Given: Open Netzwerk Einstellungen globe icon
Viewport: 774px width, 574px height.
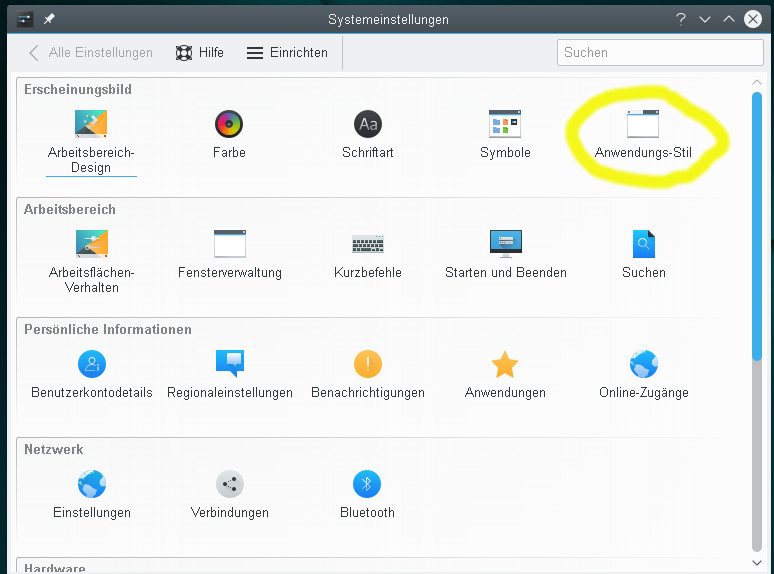Looking at the screenshot, I should pos(92,495).
